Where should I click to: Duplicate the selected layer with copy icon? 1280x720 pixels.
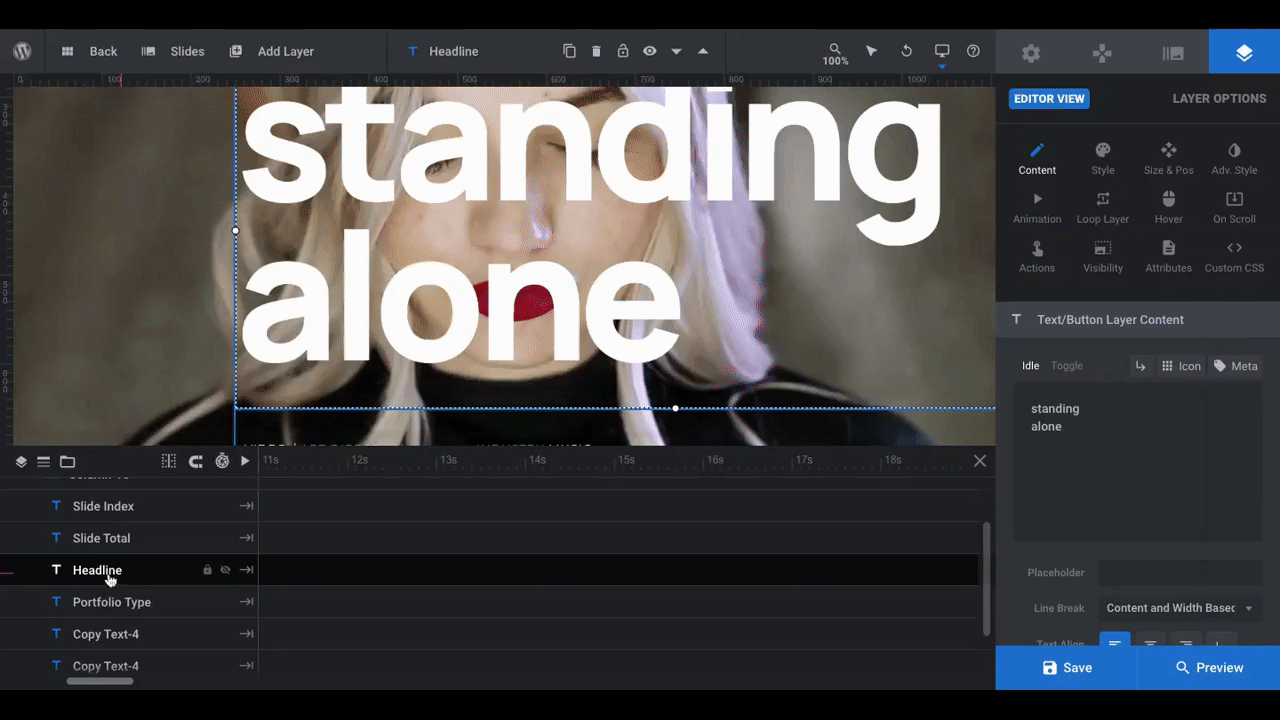(x=569, y=51)
